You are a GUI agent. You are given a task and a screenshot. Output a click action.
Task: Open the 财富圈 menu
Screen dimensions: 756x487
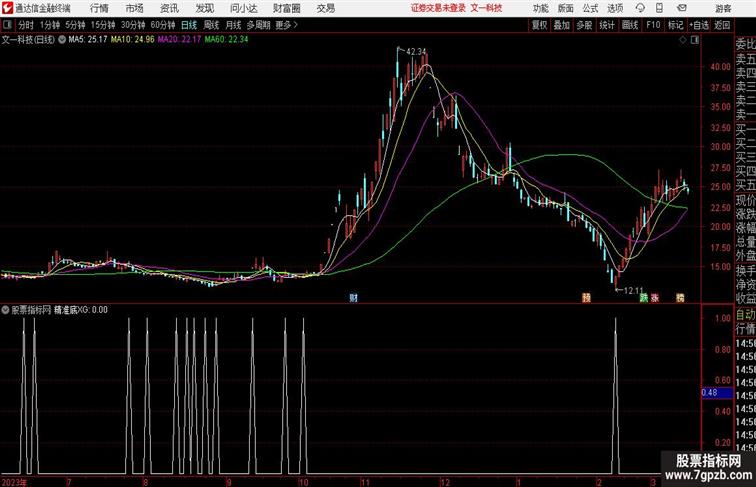point(286,8)
